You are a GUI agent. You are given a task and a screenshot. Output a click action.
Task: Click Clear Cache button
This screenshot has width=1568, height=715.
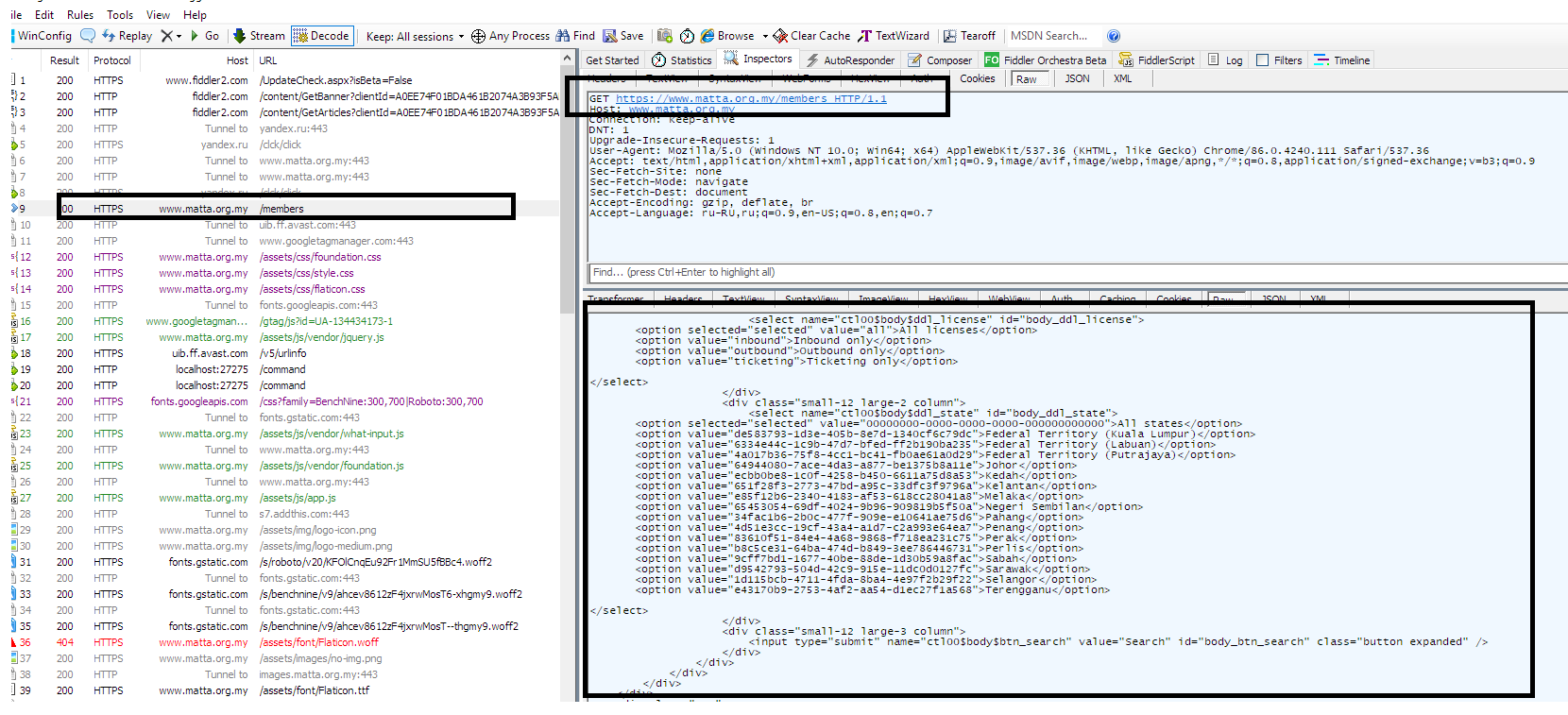(x=811, y=36)
